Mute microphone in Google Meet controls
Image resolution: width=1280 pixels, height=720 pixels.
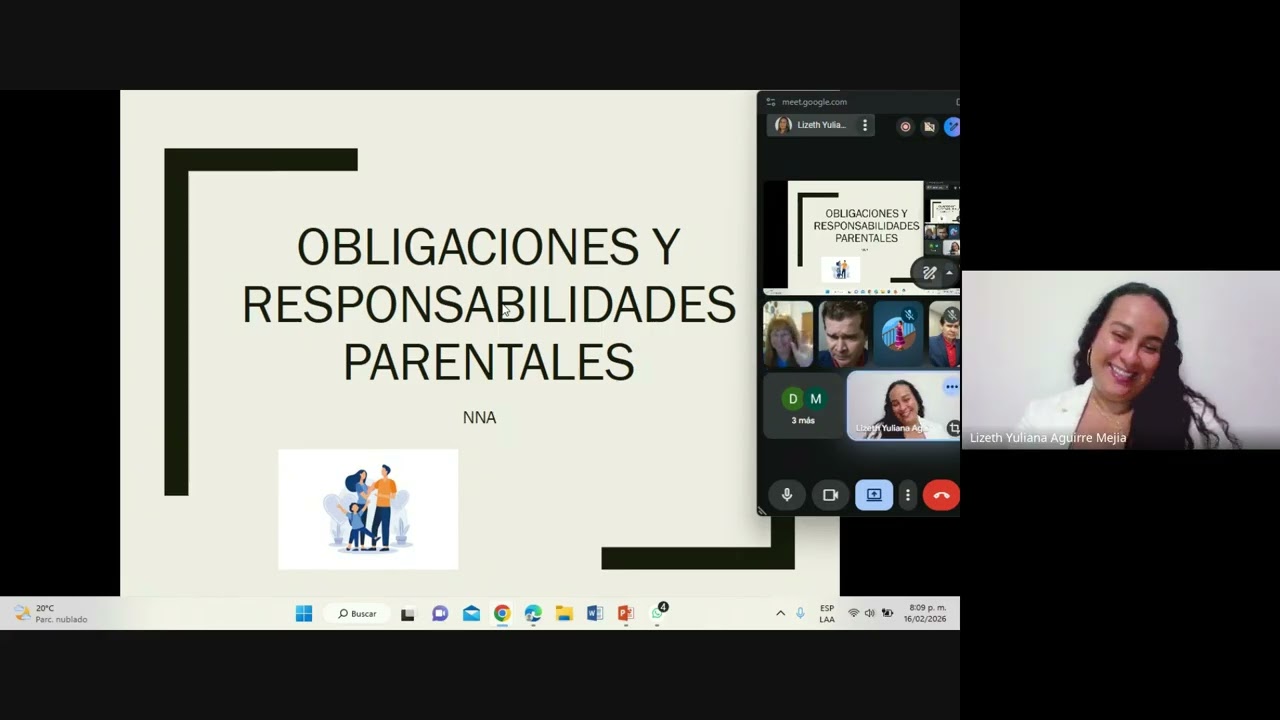[787, 495]
